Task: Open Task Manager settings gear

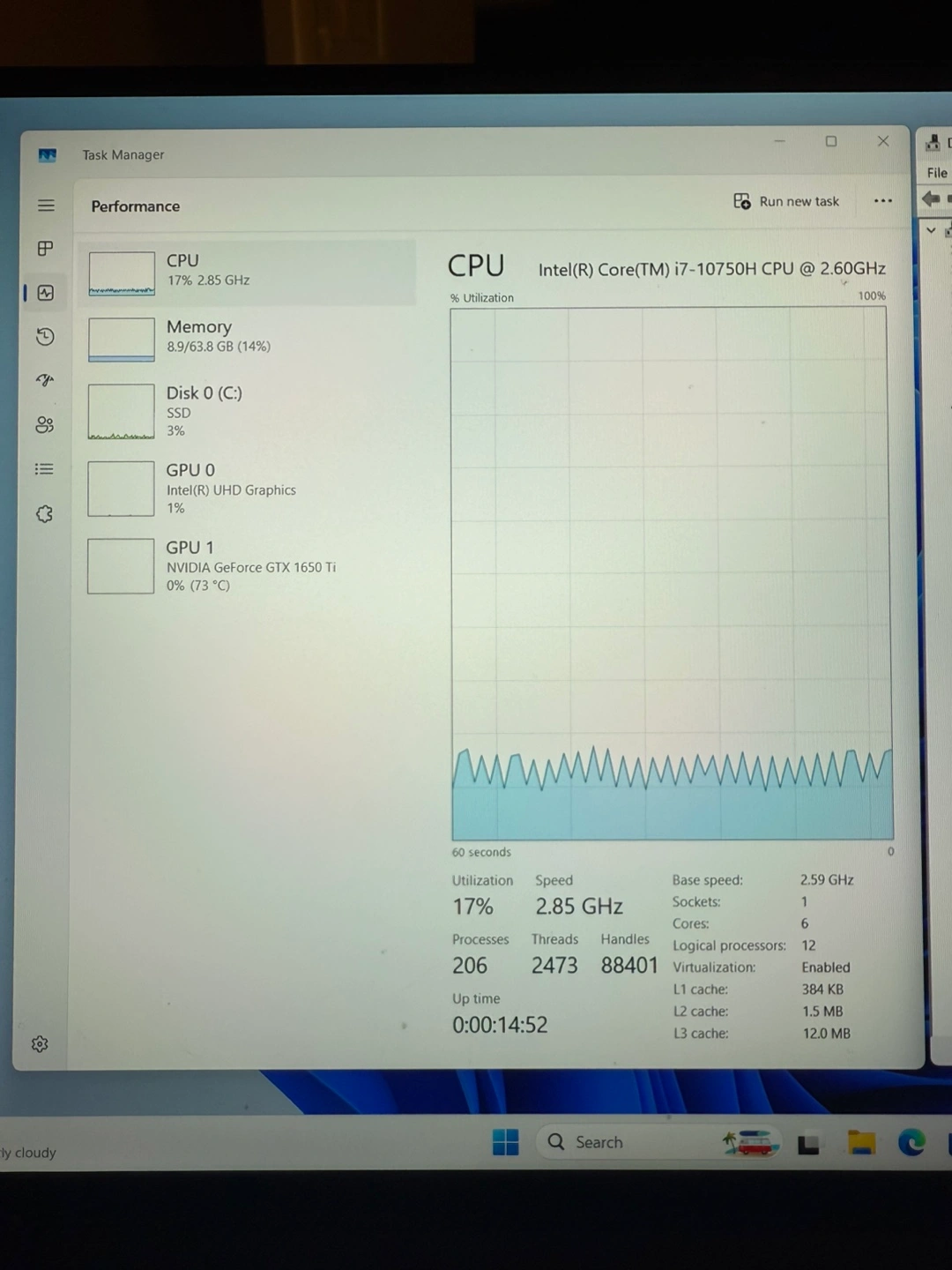Action: (40, 1044)
